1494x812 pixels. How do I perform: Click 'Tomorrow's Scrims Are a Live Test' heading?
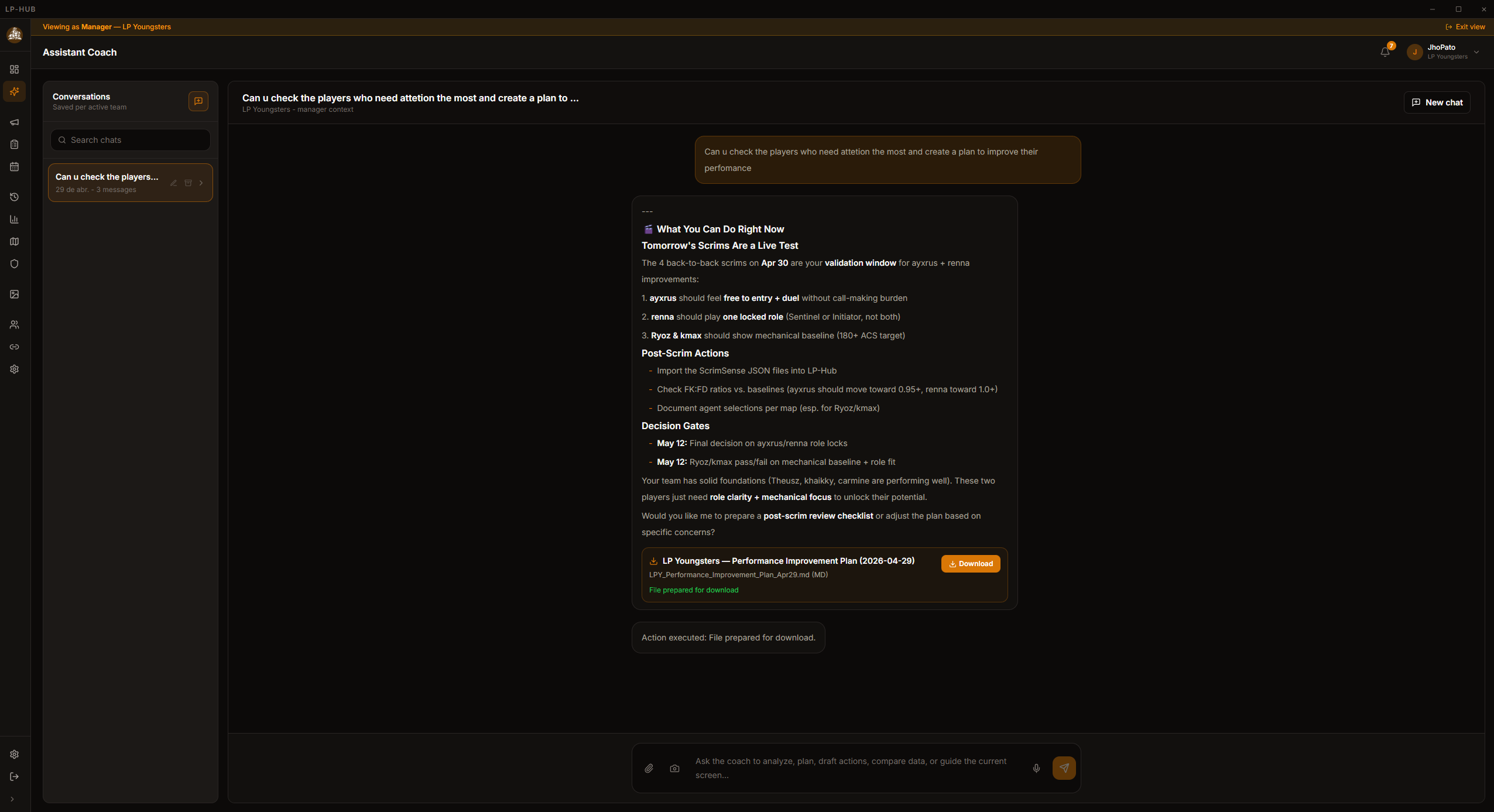pos(719,246)
